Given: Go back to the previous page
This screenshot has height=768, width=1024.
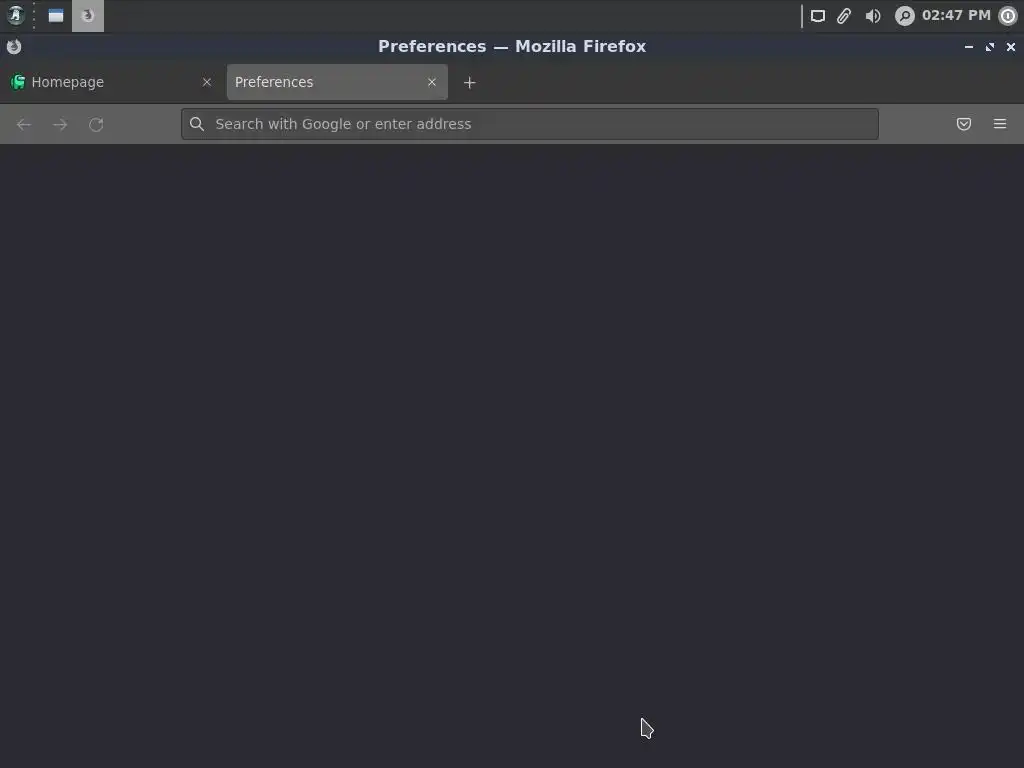Looking at the screenshot, I should [24, 124].
